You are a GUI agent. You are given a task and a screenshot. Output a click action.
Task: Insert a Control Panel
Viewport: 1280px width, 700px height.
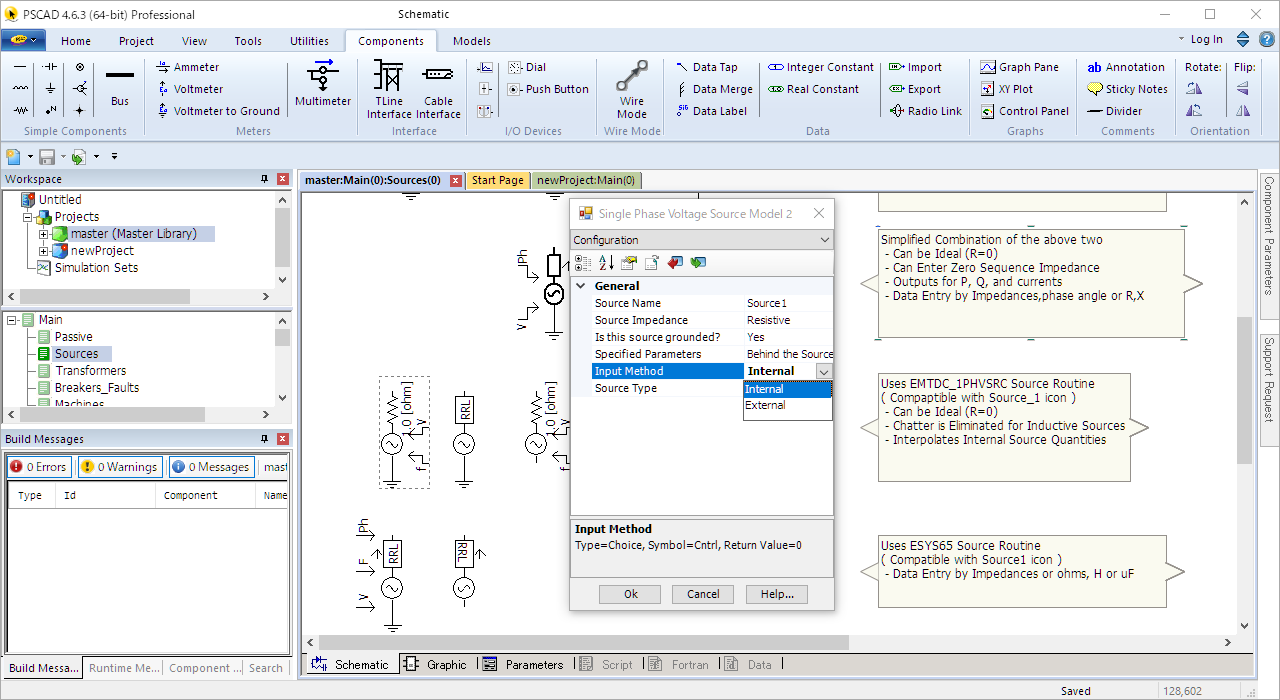[1024, 111]
